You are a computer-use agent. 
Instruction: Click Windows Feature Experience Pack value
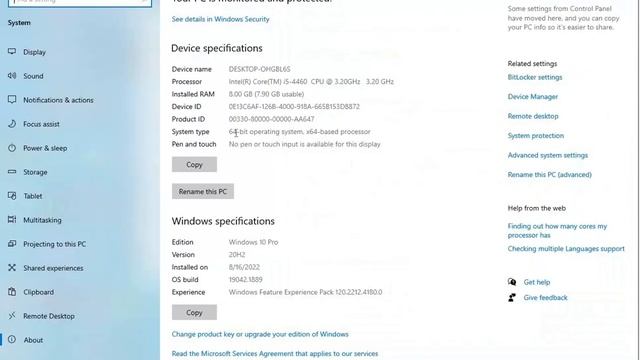coord(305,292)
